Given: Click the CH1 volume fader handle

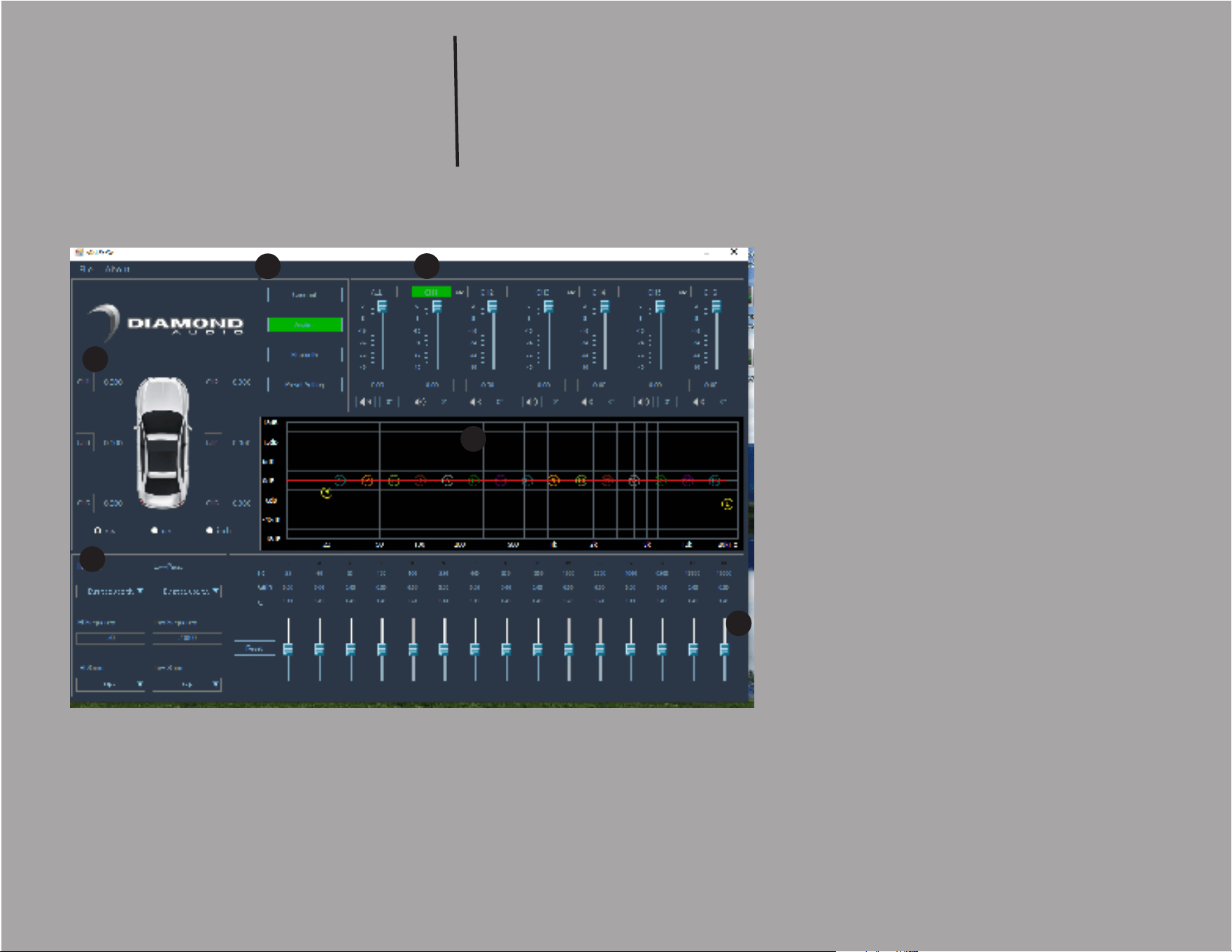Looking at the screenshot, I should point(437,306).
